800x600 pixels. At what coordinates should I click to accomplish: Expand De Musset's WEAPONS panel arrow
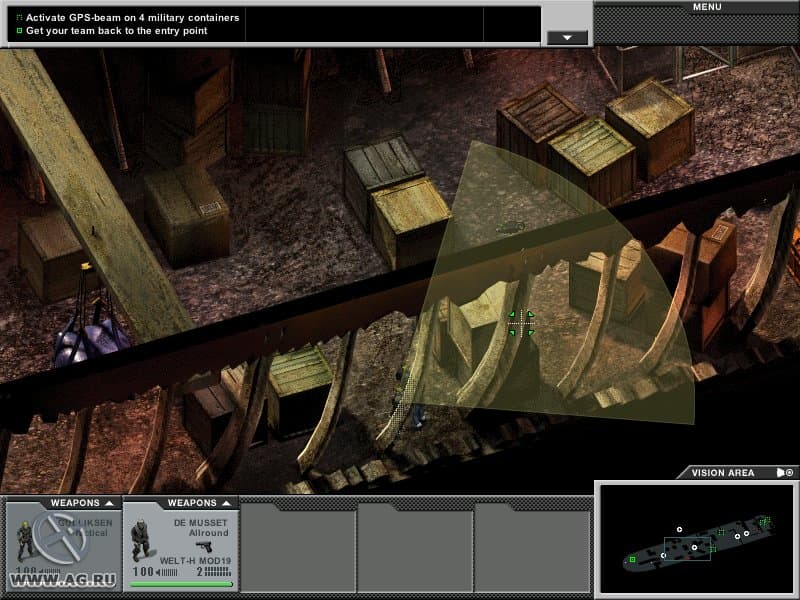click(227, 503)
